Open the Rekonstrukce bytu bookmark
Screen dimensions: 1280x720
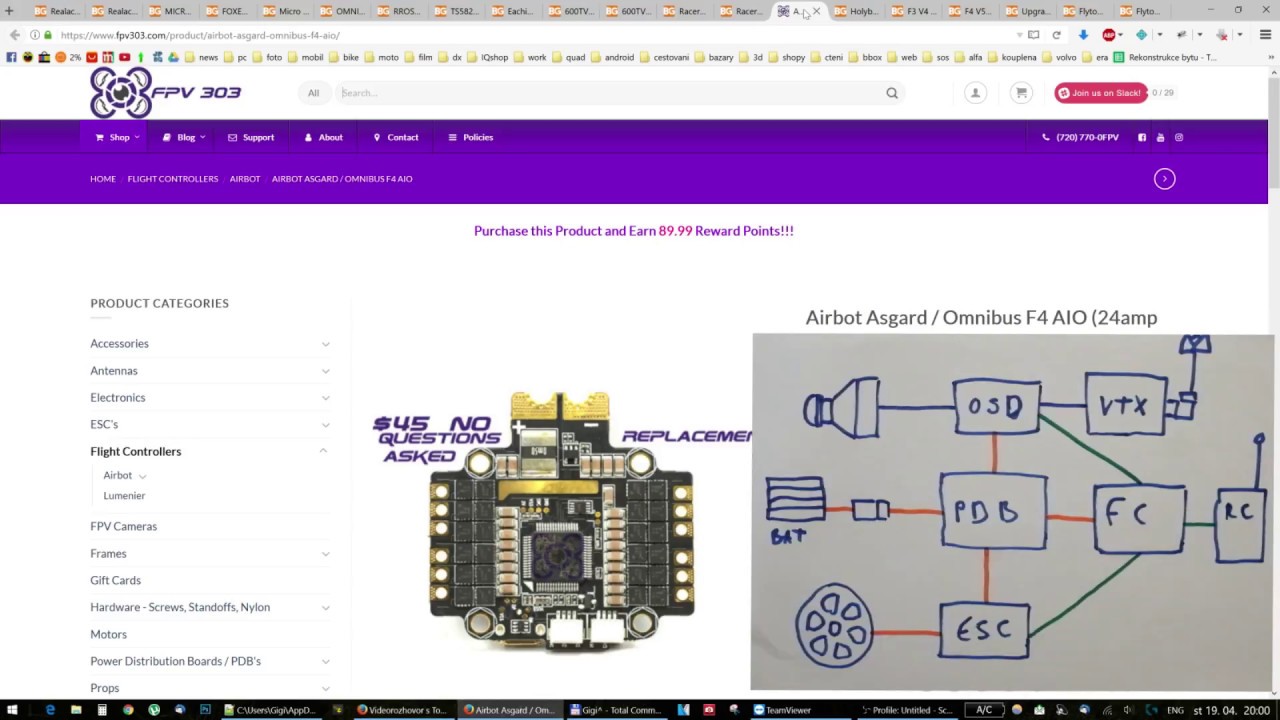(x=1164, y=57)
